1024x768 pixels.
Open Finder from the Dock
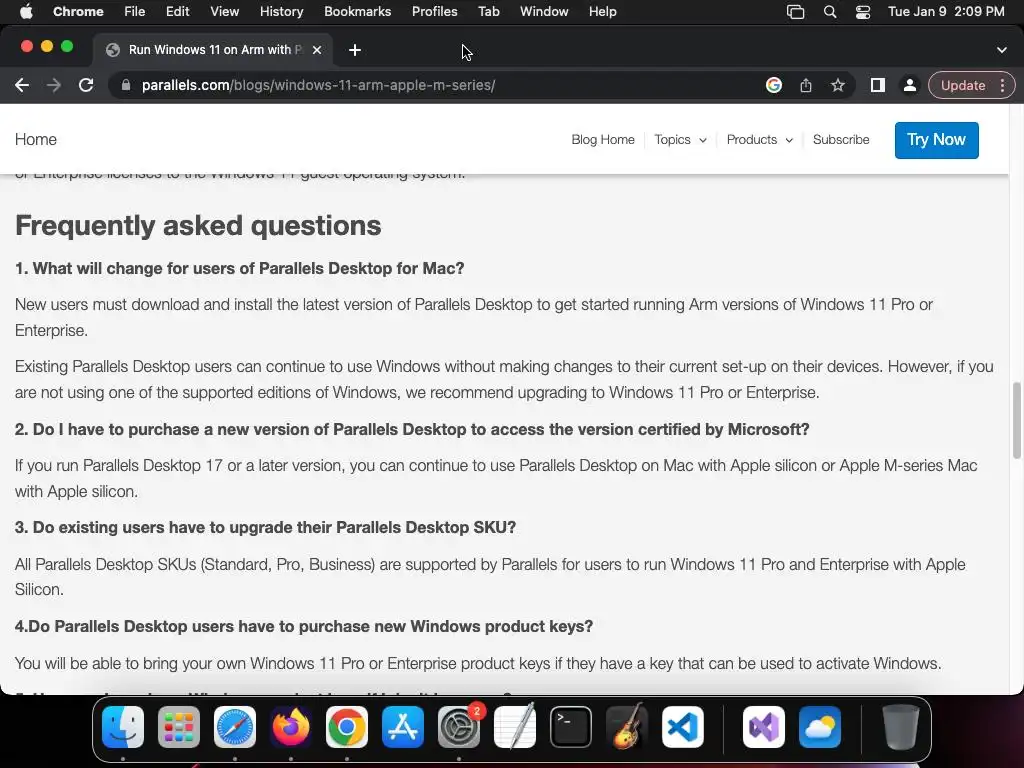(x=123, y=727)
